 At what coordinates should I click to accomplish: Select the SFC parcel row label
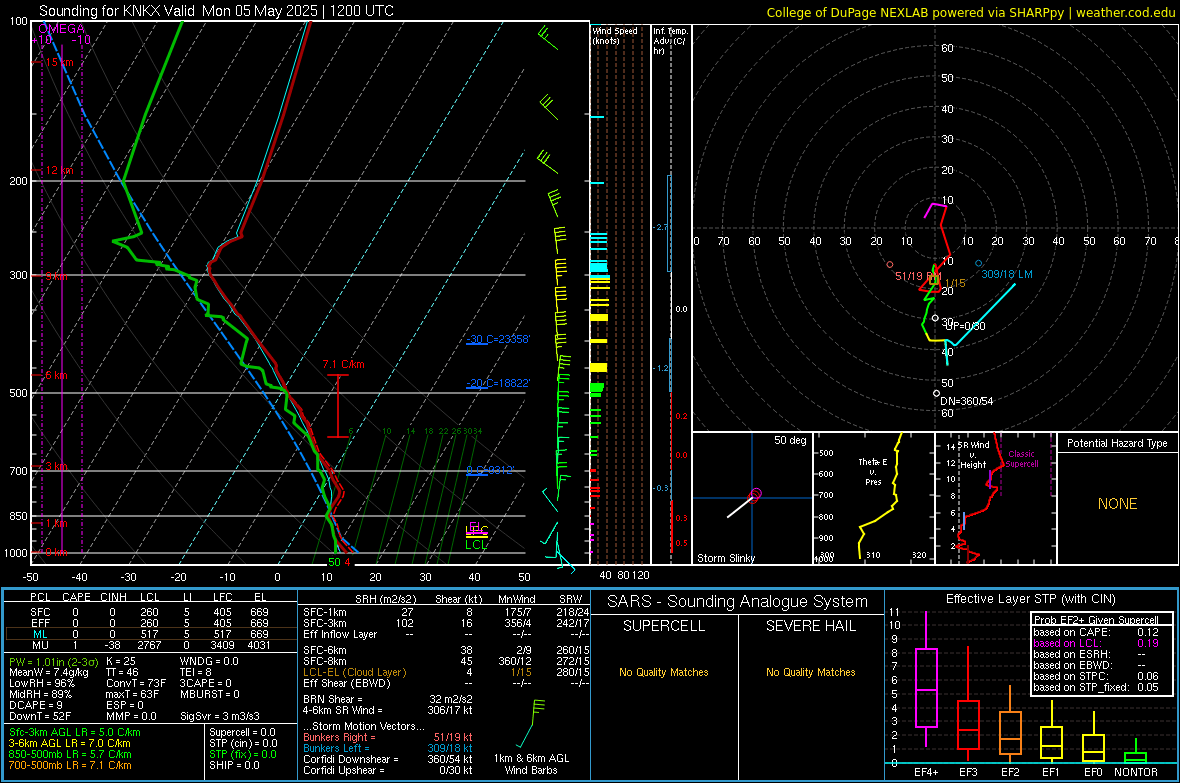(40, 612)
